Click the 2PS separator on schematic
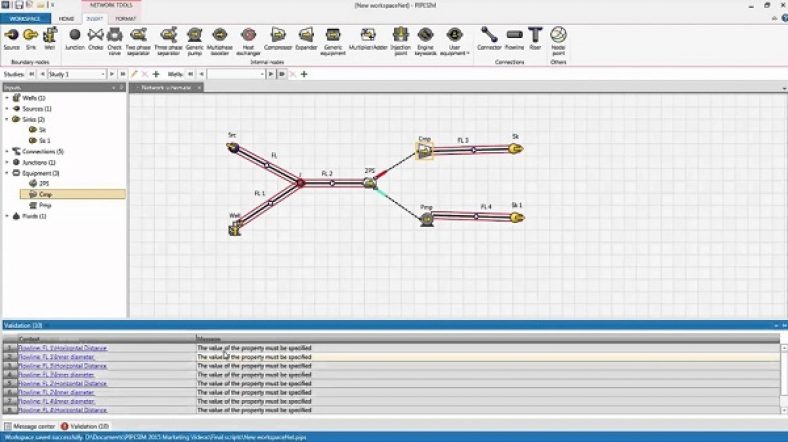 370,183
